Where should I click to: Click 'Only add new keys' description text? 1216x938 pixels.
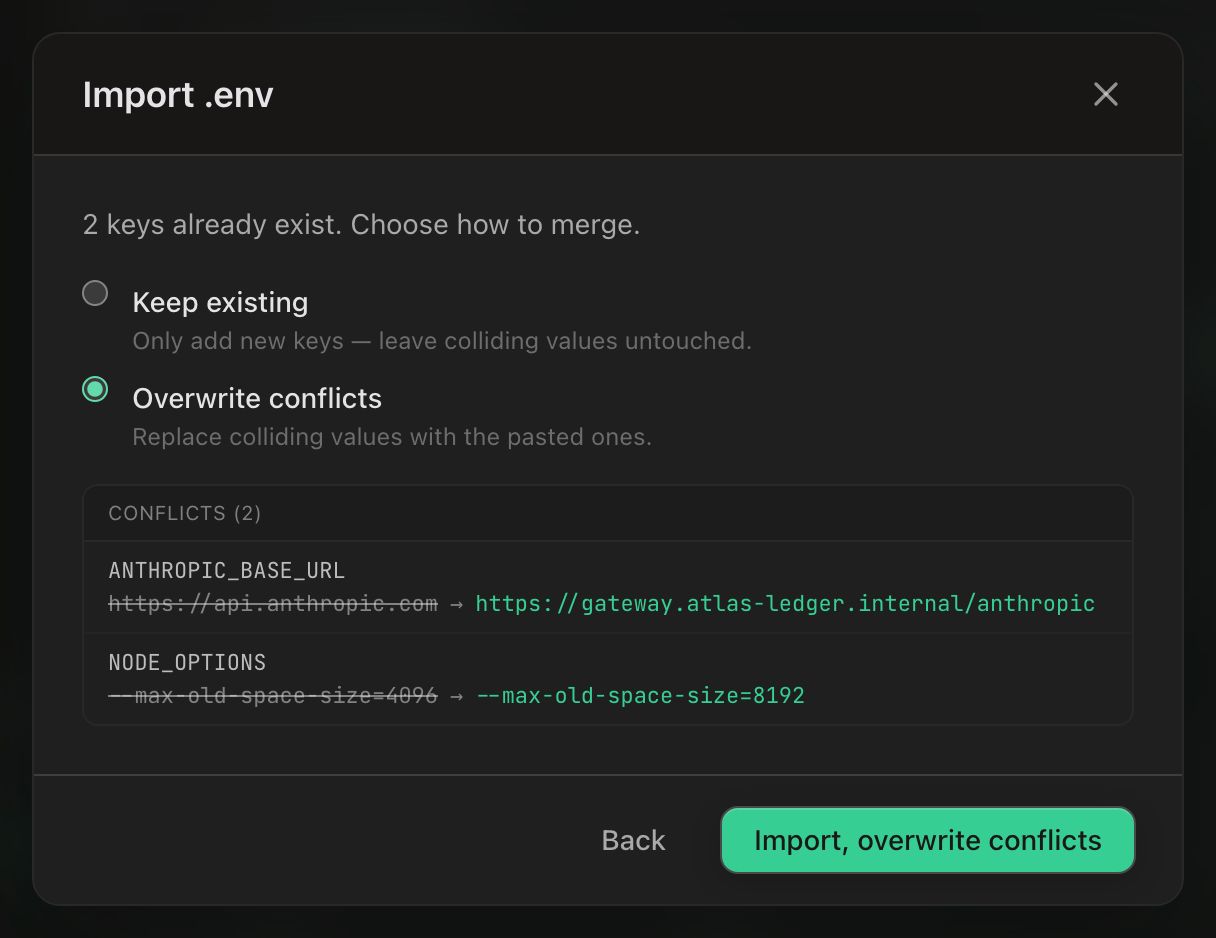point(442,341)
